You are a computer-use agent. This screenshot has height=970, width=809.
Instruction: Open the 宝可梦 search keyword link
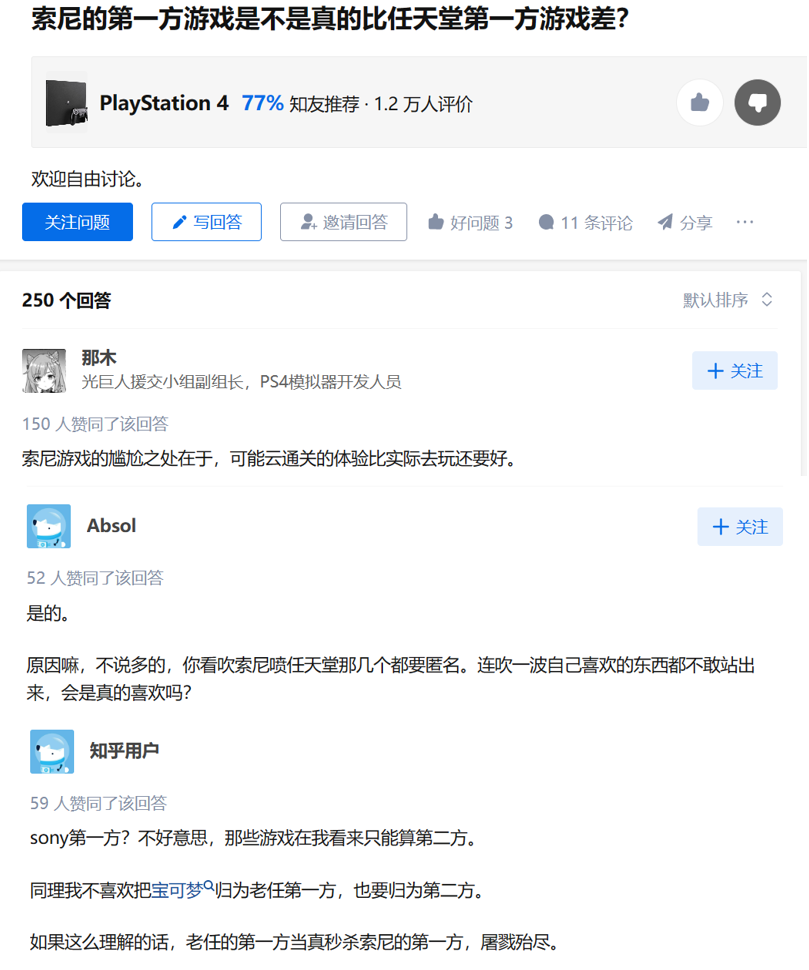[x=182, y=889]
